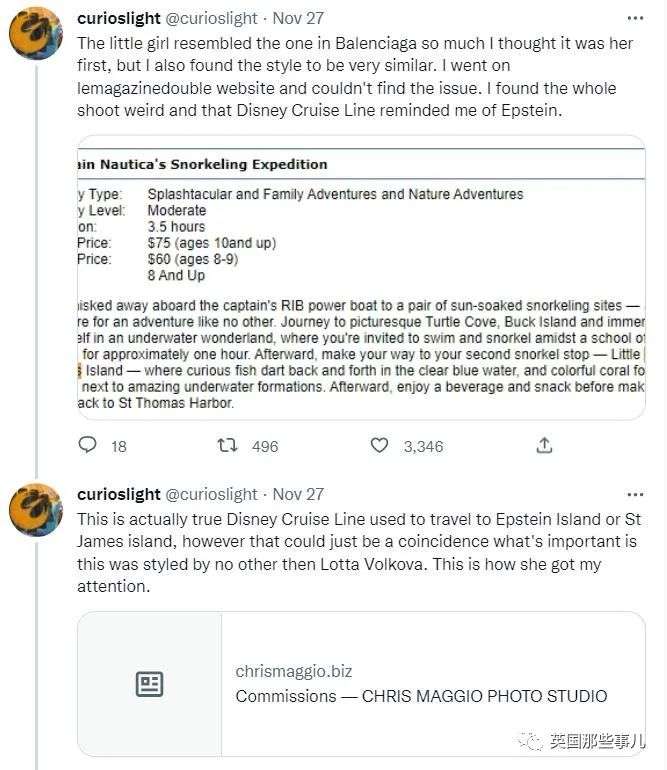The image size is (667, 770).
Task: Share the first tweet via share icon
Action: click(x=544, y=445)
